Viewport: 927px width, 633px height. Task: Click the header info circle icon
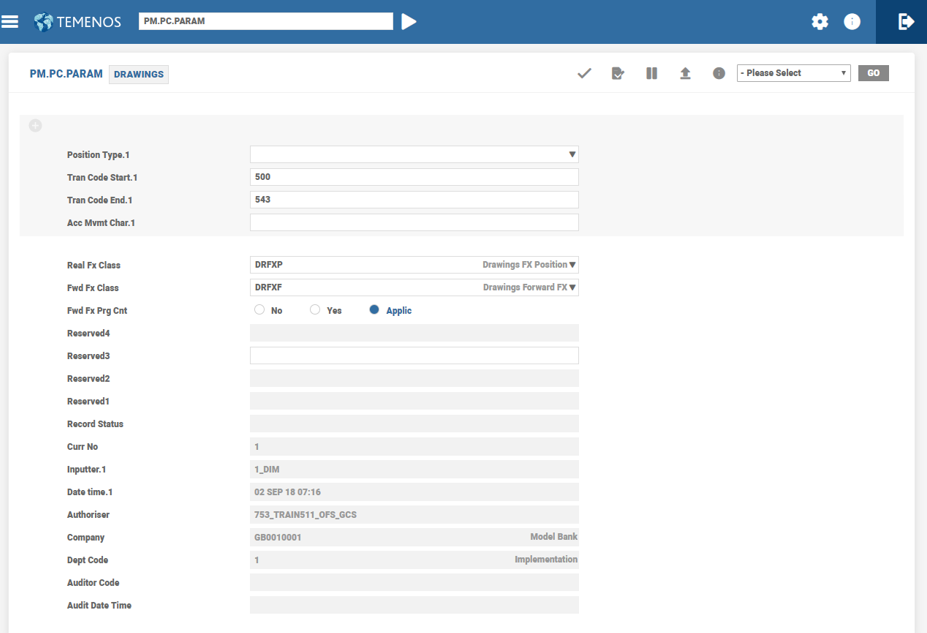pyautogui.click(x=852, y=21)
